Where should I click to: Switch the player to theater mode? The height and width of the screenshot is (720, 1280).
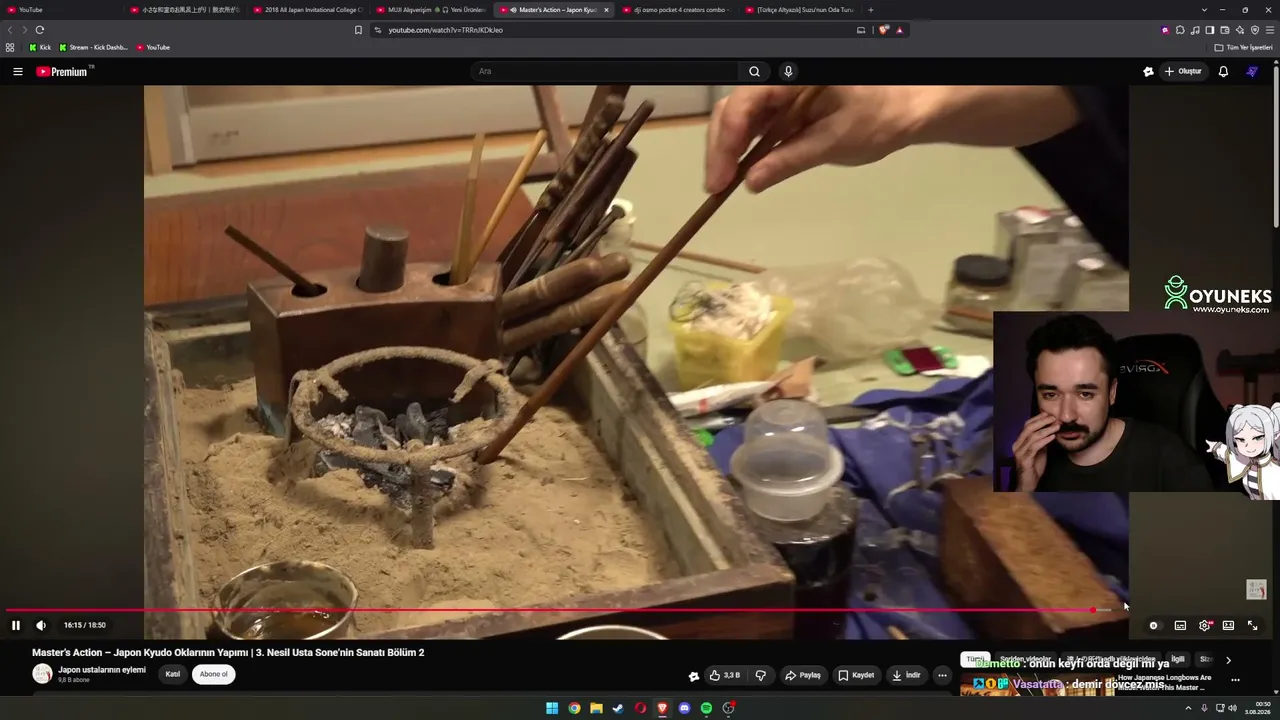pyautogui.click(x=1228, y=625)
